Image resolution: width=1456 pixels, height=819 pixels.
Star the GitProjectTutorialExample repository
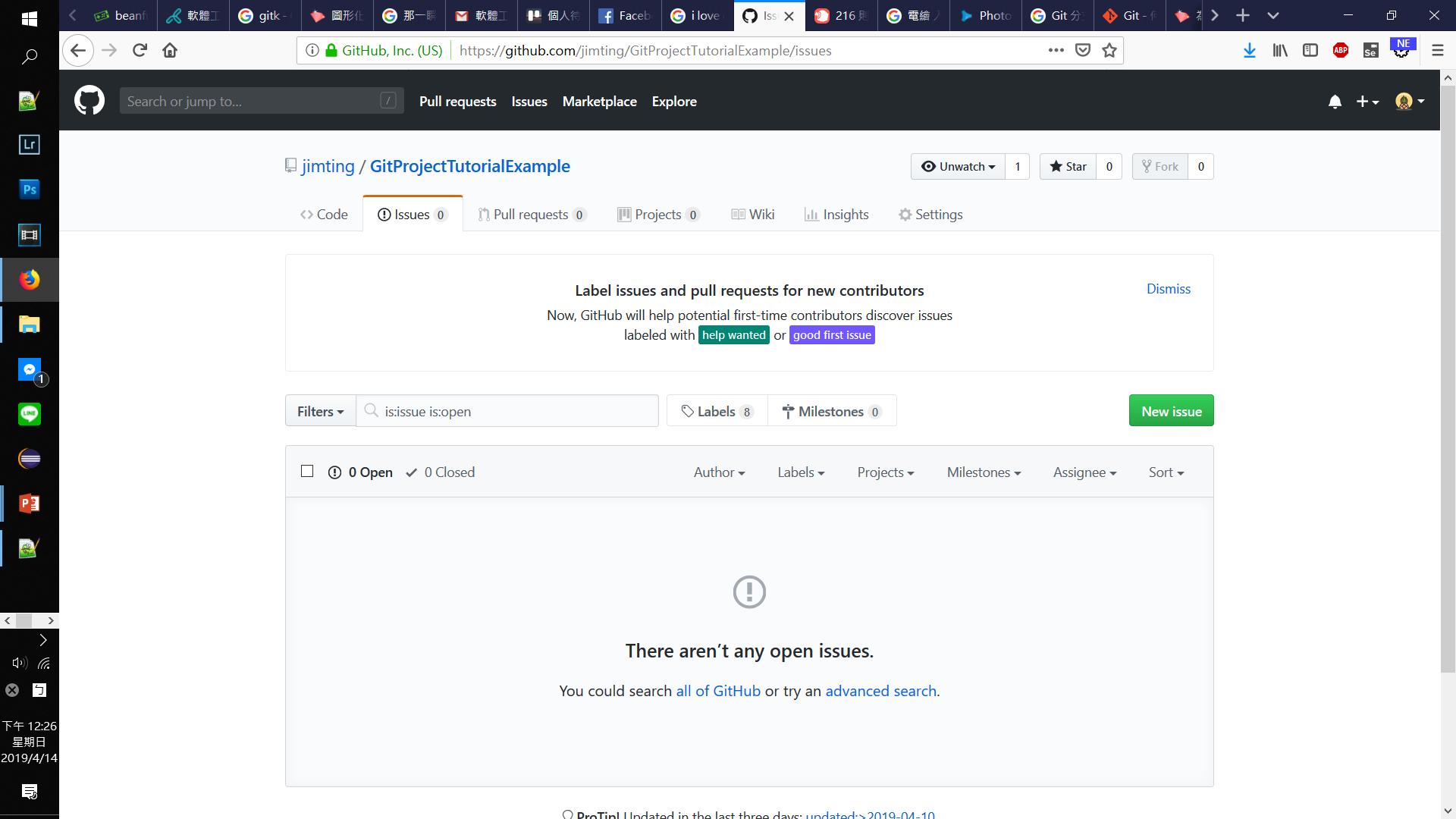[1068, 167]
